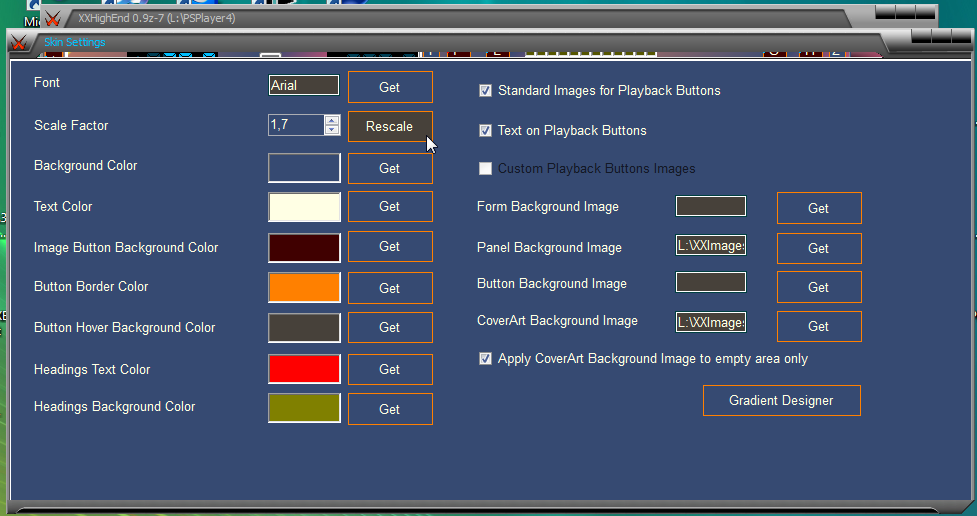Click the CoverArt Background Image path field
The image size is (977, 516).
tap(711, 322)
